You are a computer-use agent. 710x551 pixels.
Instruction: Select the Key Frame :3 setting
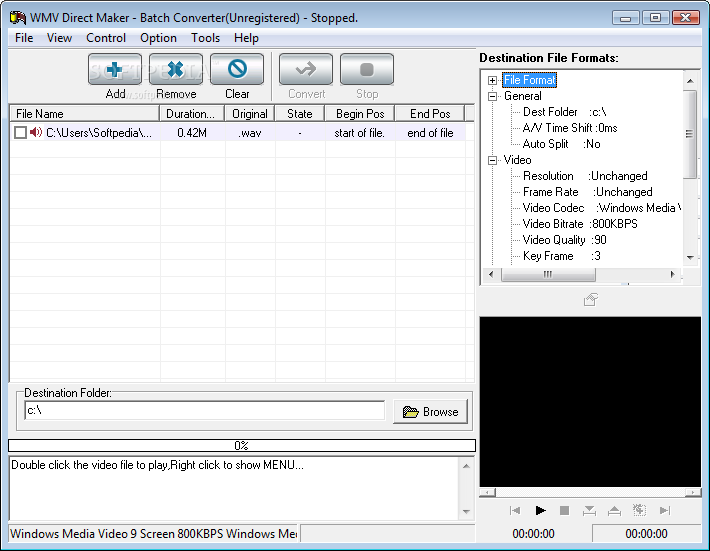coord(561,256)
